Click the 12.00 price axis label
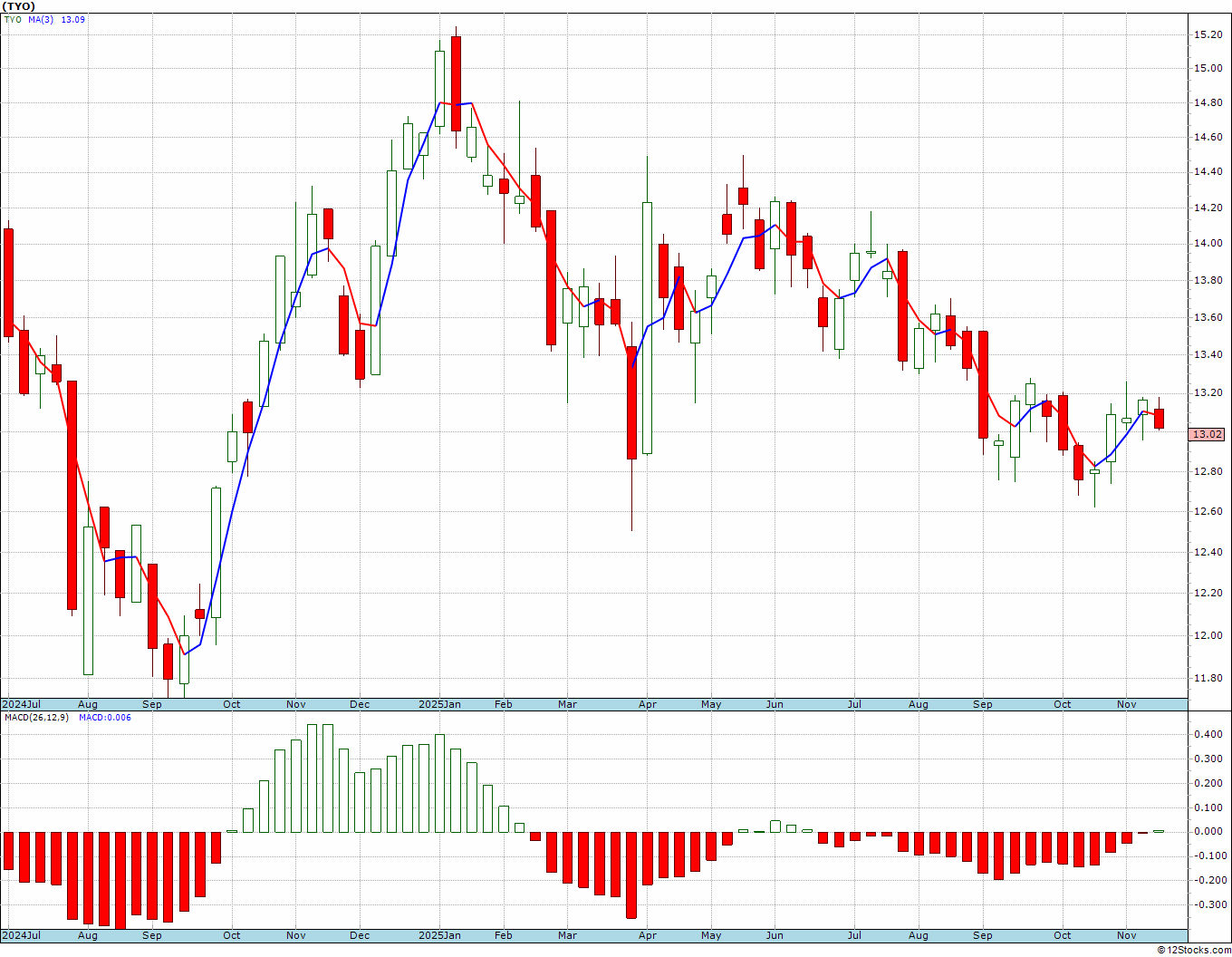The image size is (1232, 957). (1208, 634)
